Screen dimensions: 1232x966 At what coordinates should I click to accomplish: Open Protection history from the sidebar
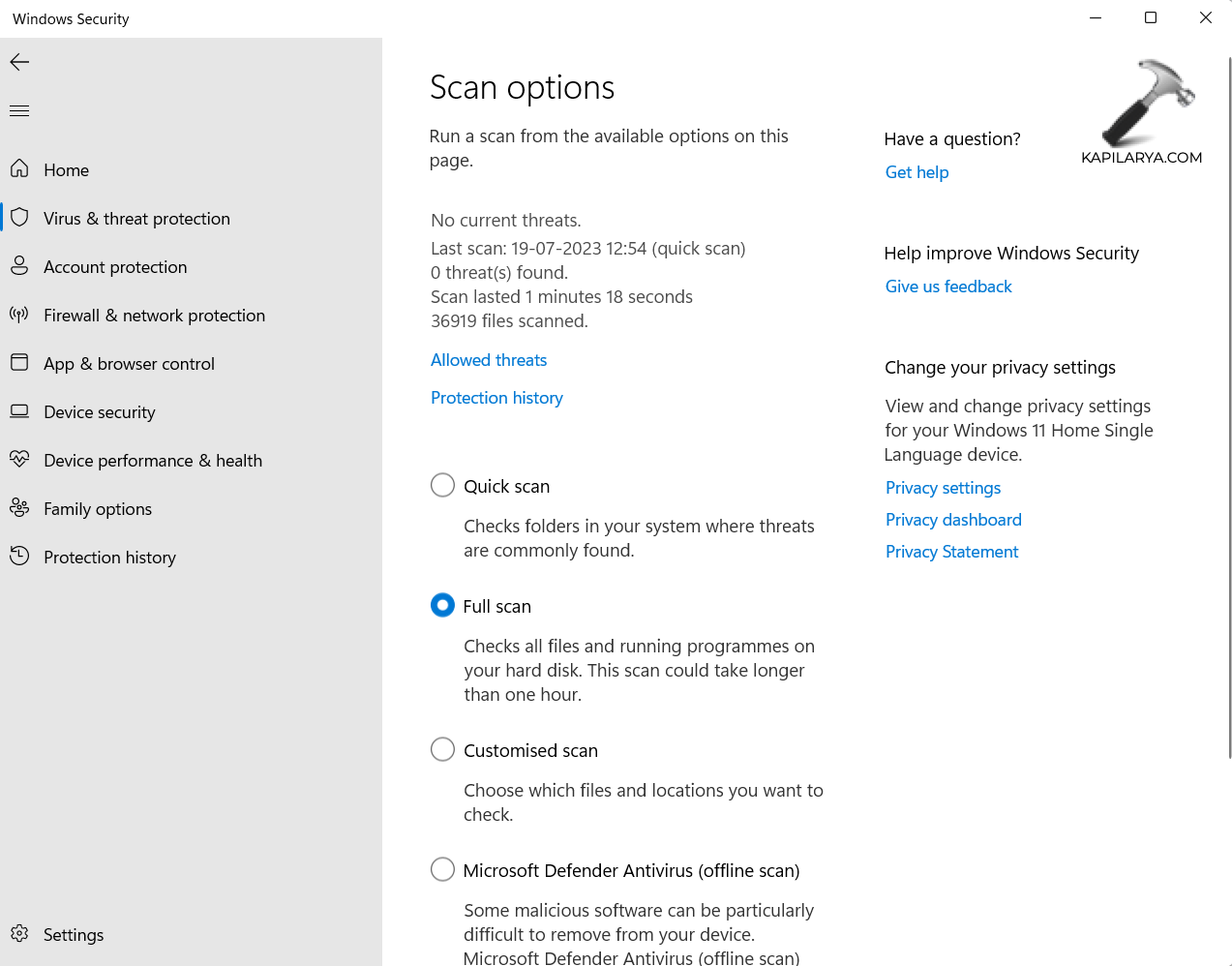coord(109,558)
